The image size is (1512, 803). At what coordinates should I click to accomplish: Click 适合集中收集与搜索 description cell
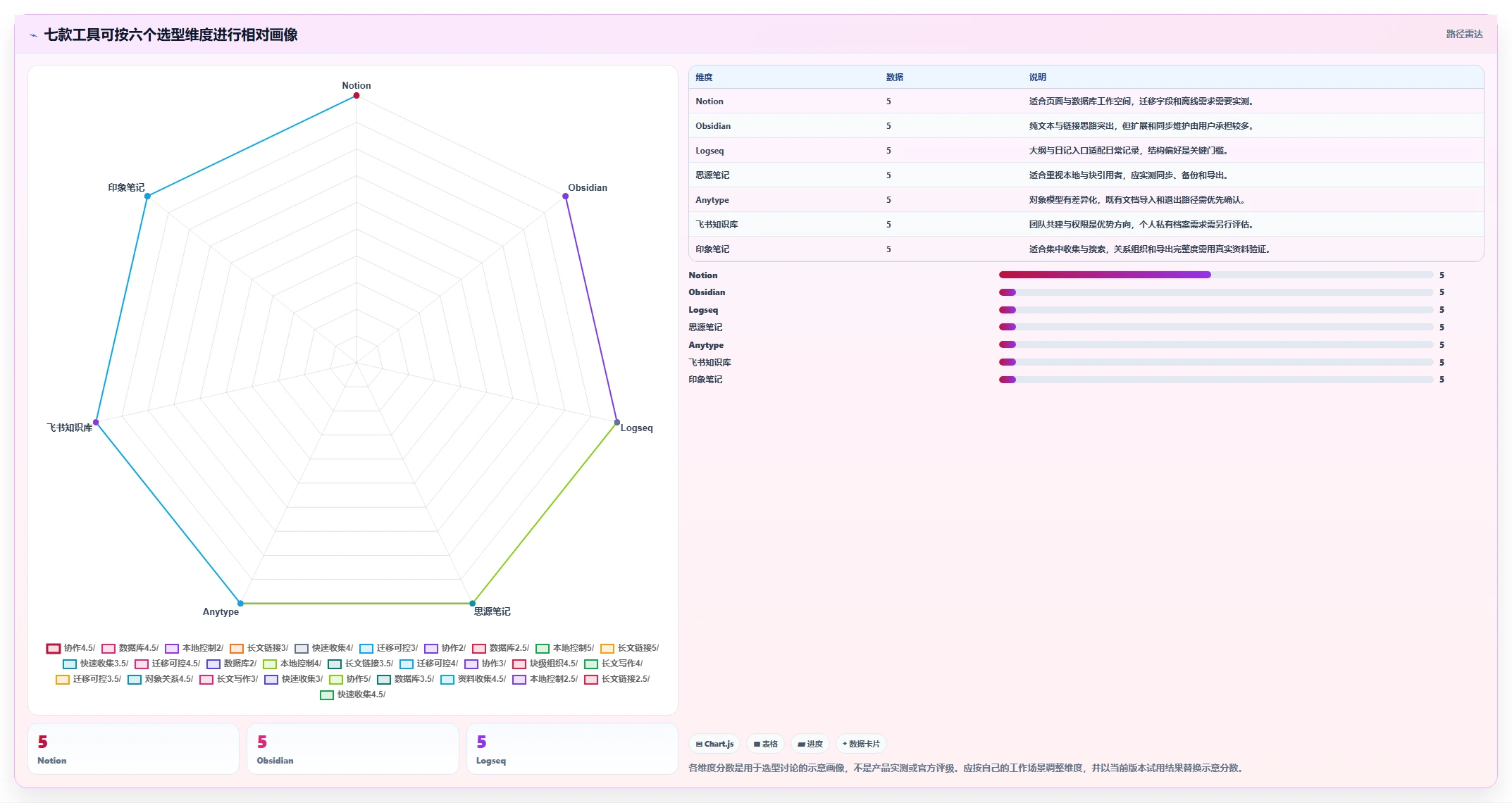click(x=1149, y=249)
